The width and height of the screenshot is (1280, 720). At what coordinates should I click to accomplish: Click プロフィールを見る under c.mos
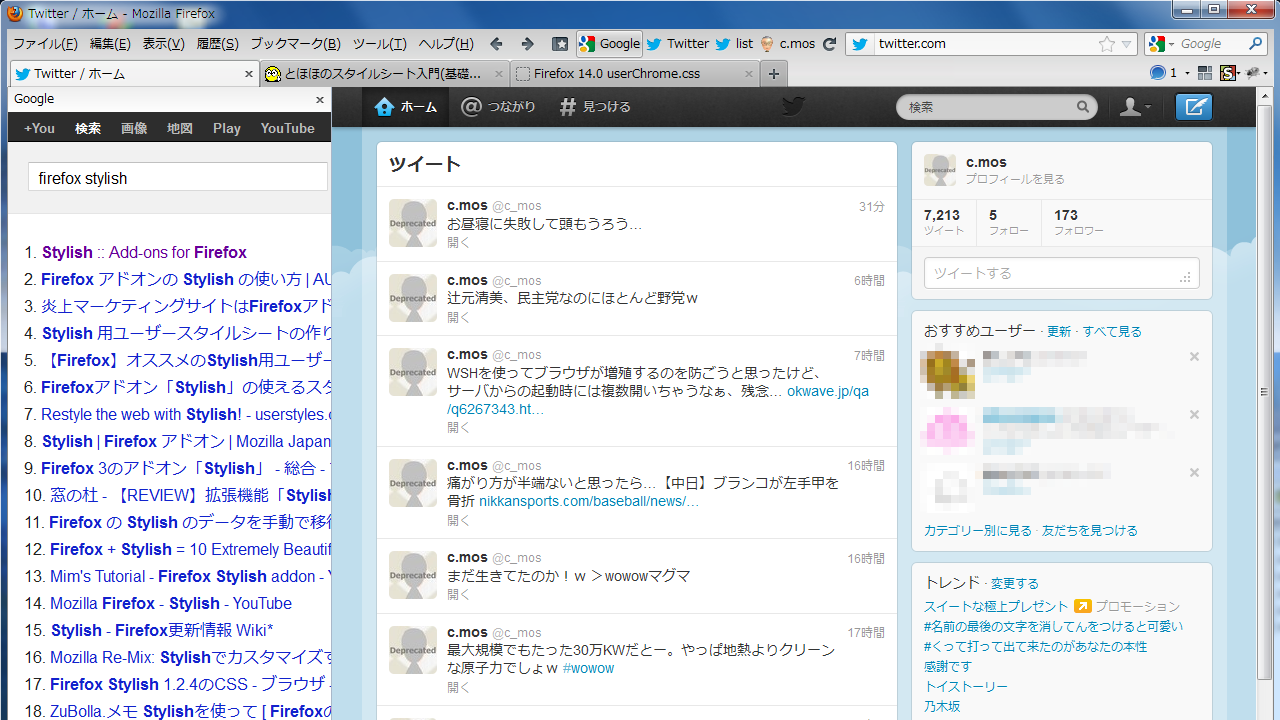point(1015,179)
